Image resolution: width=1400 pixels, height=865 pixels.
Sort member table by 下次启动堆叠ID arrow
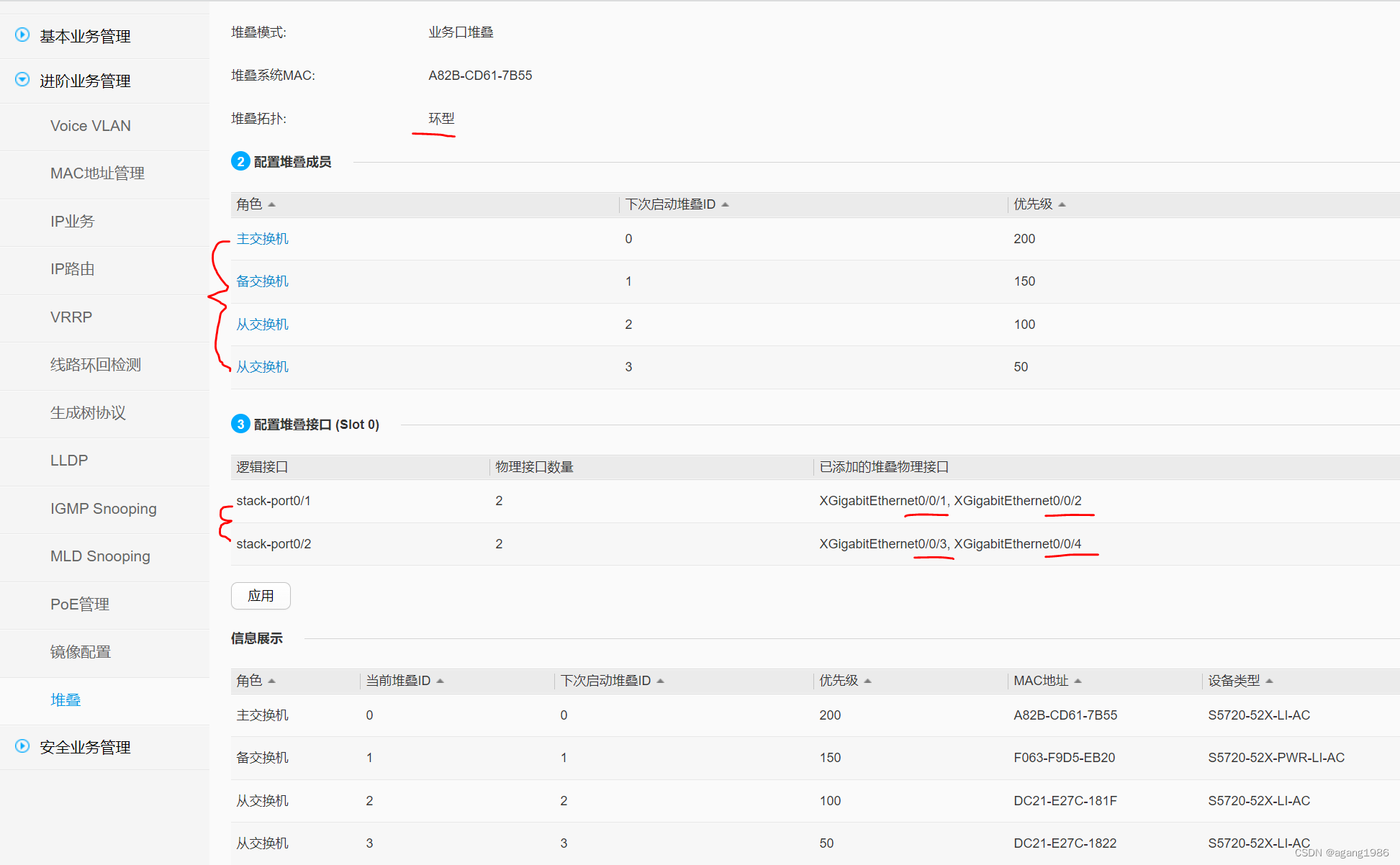tap(726, 204)
